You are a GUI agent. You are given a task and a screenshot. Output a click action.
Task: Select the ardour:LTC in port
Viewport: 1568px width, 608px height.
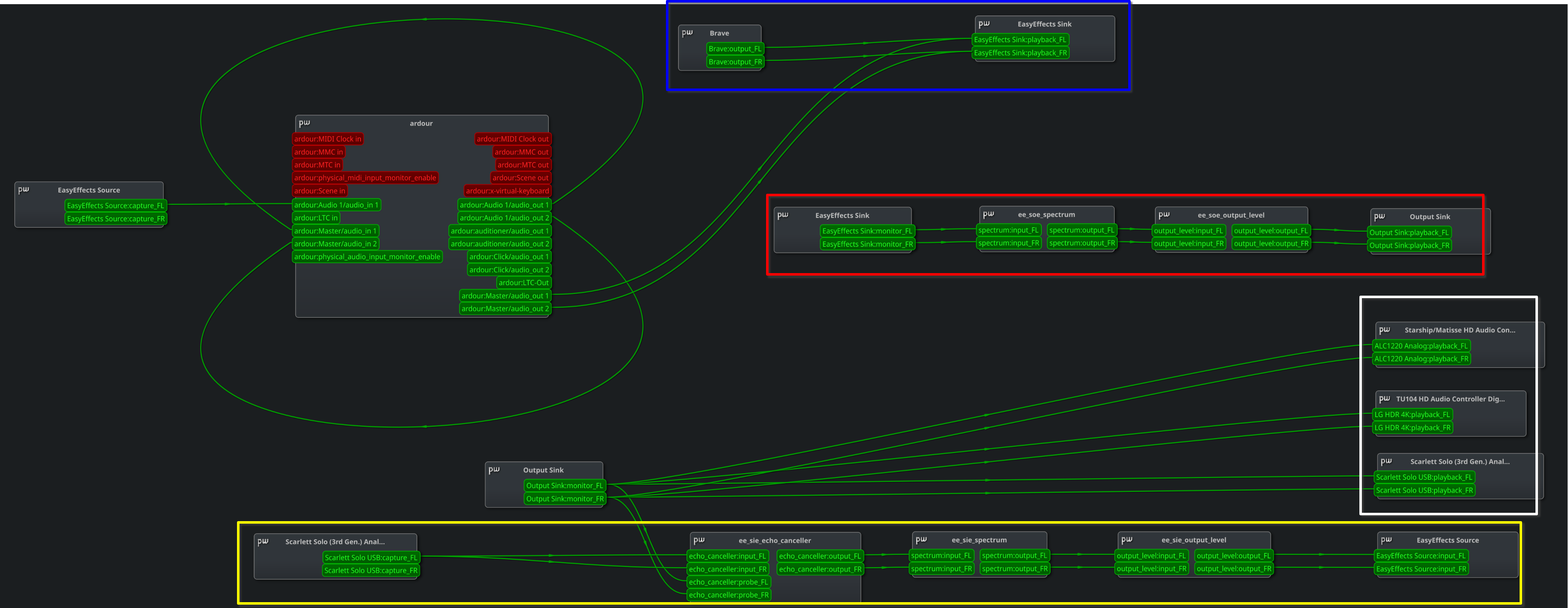316,218
